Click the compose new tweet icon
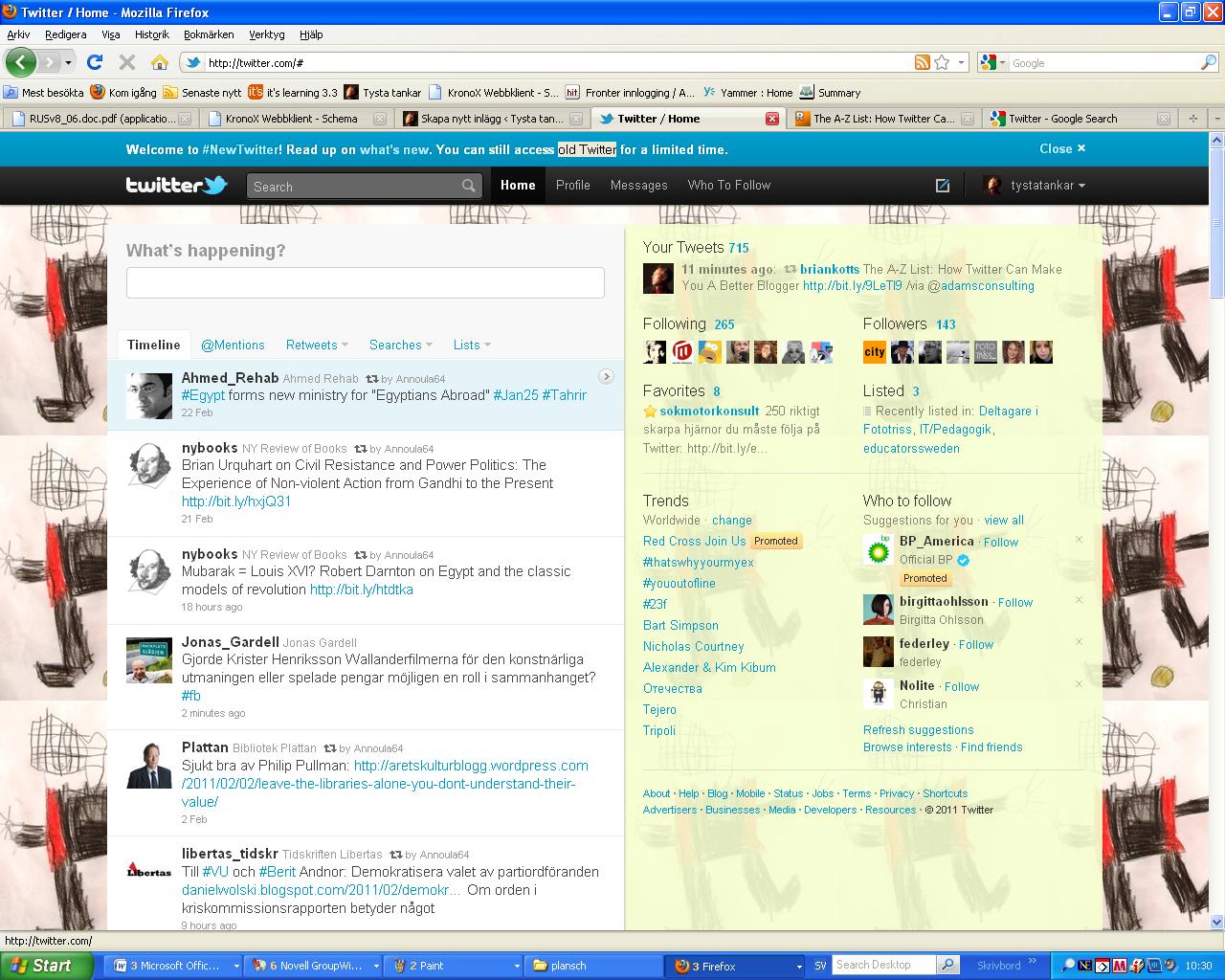 coord(943,186)
